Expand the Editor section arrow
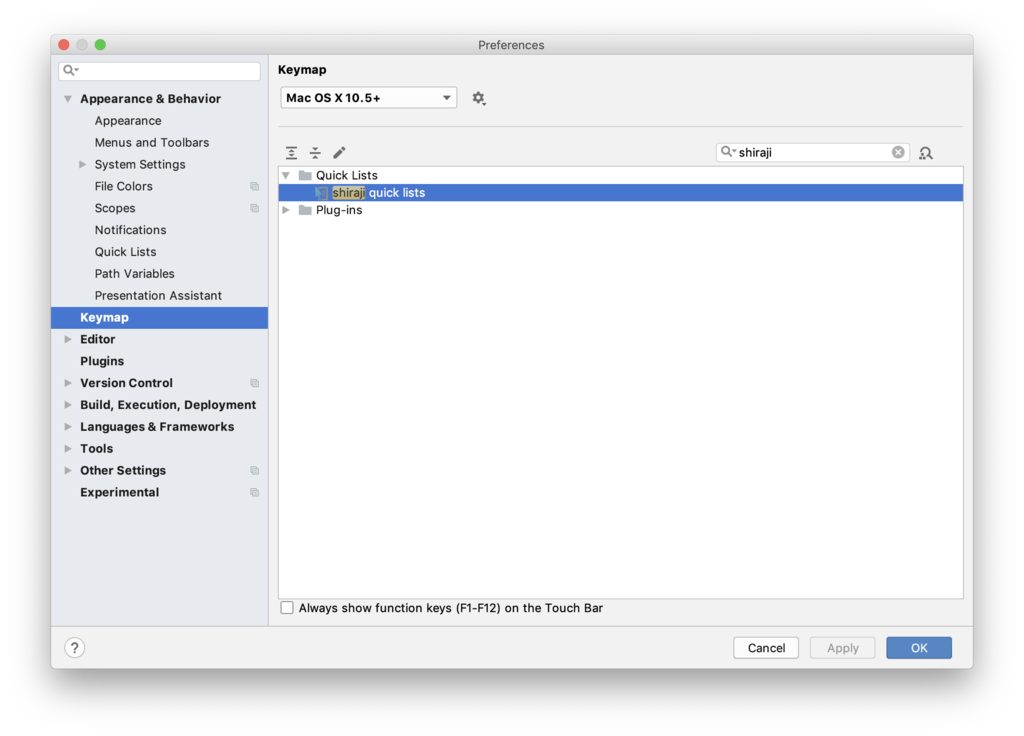The height and width of the screenshot is (736, 1024). (68, 339)
